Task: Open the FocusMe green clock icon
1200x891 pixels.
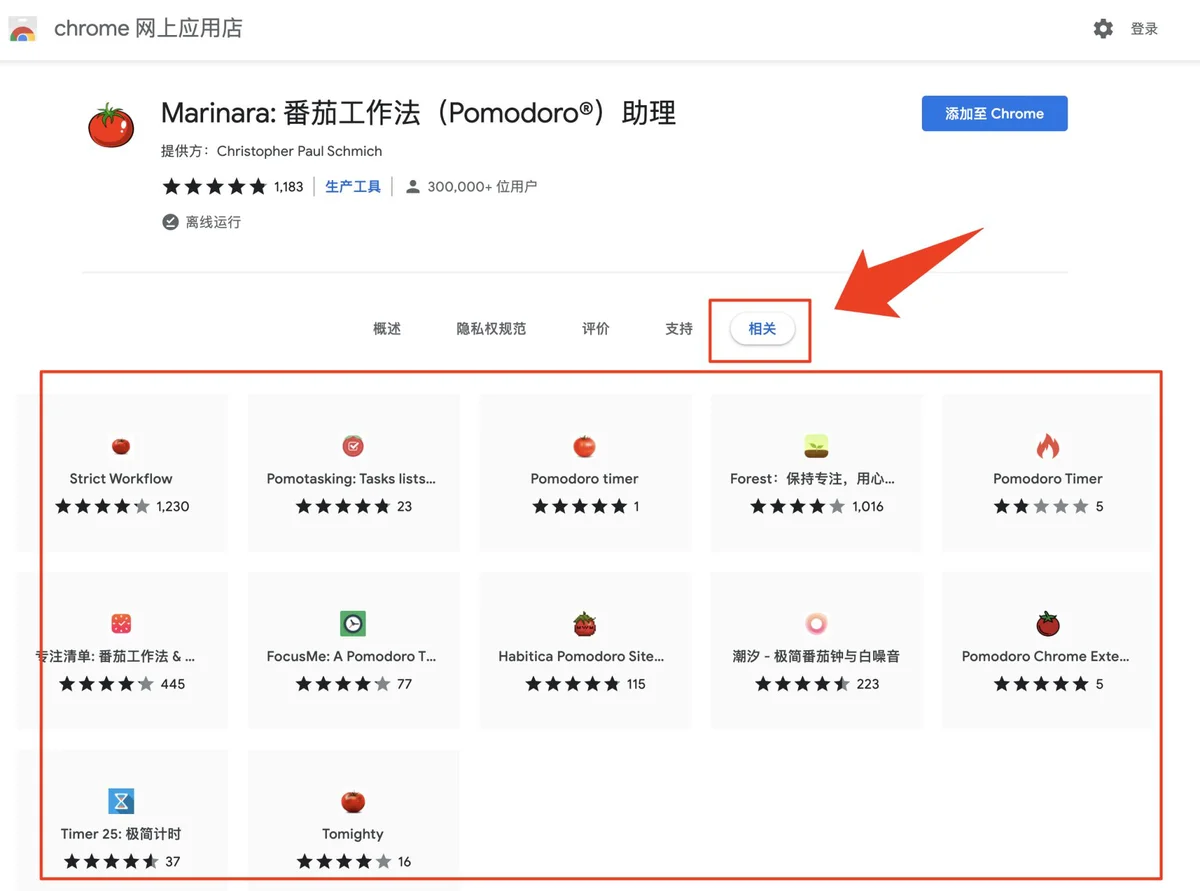Action: (x=353, y=624)
